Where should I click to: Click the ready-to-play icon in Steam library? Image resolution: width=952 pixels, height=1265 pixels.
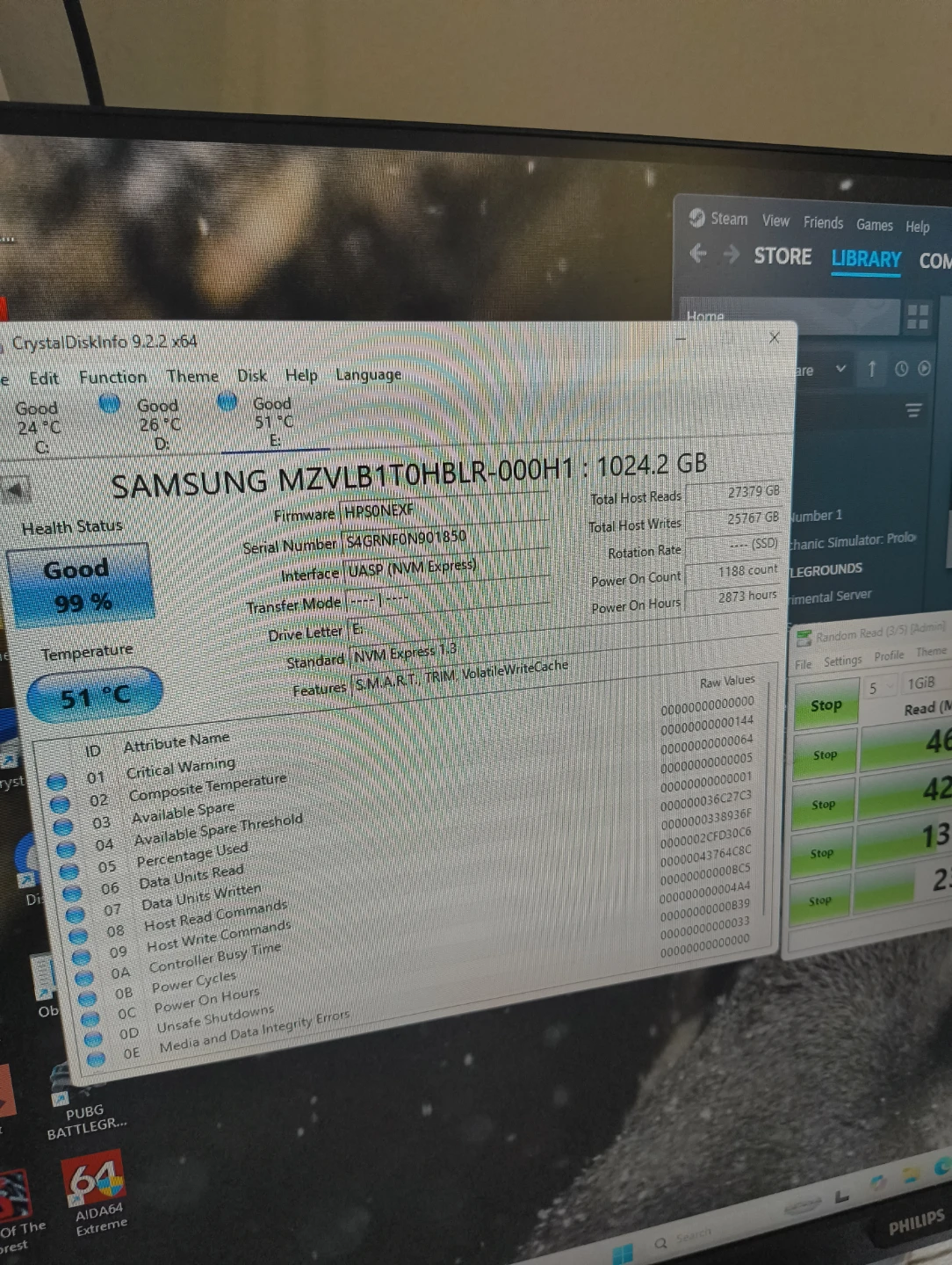tap(924, 369)
